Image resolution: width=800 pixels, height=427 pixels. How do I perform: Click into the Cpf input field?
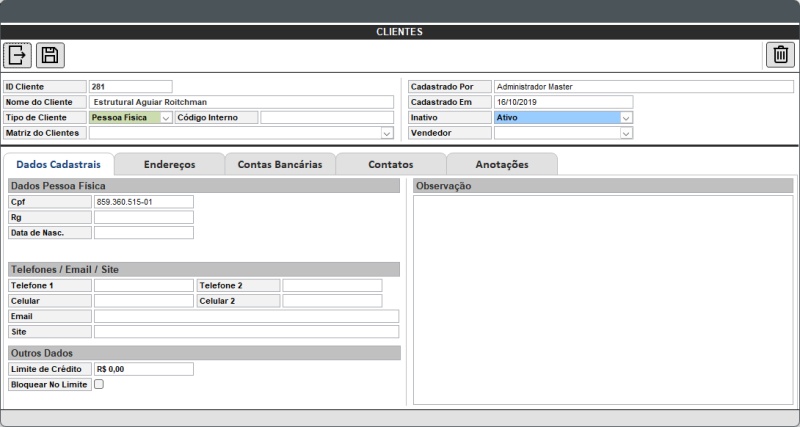point(142,202)
